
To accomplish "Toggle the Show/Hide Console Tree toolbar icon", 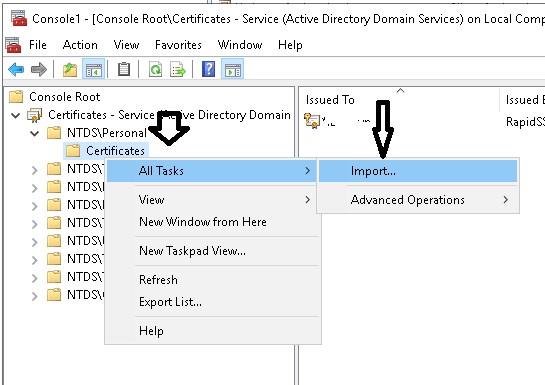I will tap(93, 69).
